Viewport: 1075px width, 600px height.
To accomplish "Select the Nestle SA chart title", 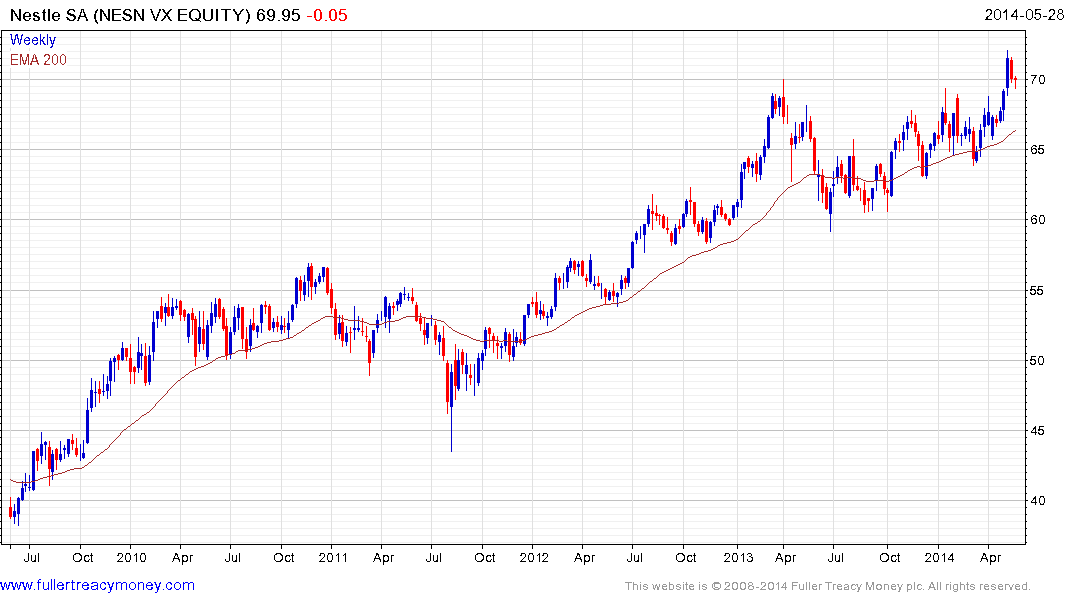I will pyautogui.click(x=130, y=15).
